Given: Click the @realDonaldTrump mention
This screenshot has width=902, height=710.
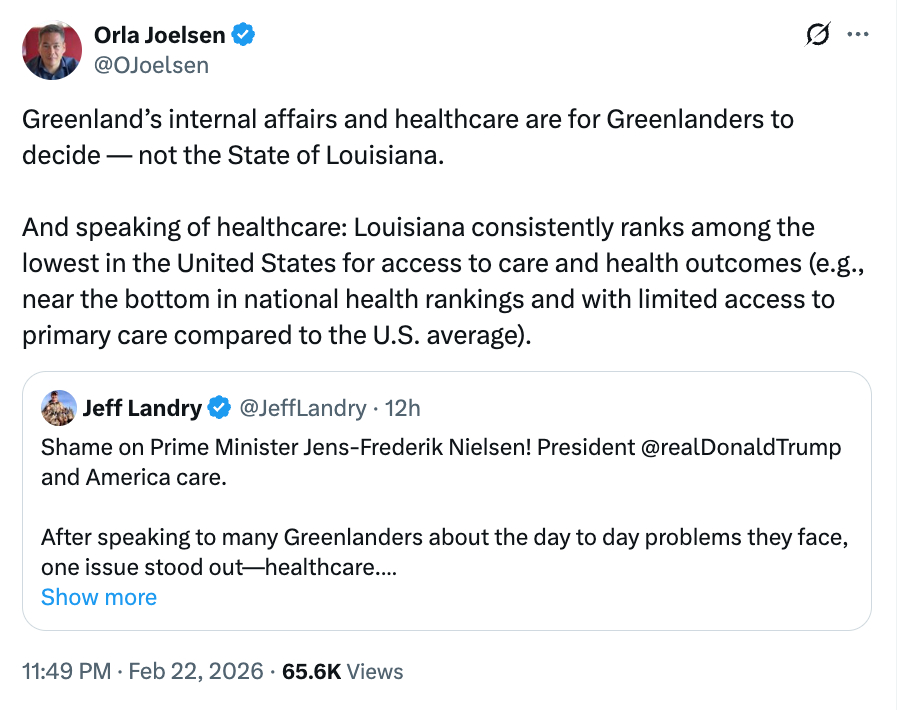Looking at the screenshot, I should [x=741, y=446].
